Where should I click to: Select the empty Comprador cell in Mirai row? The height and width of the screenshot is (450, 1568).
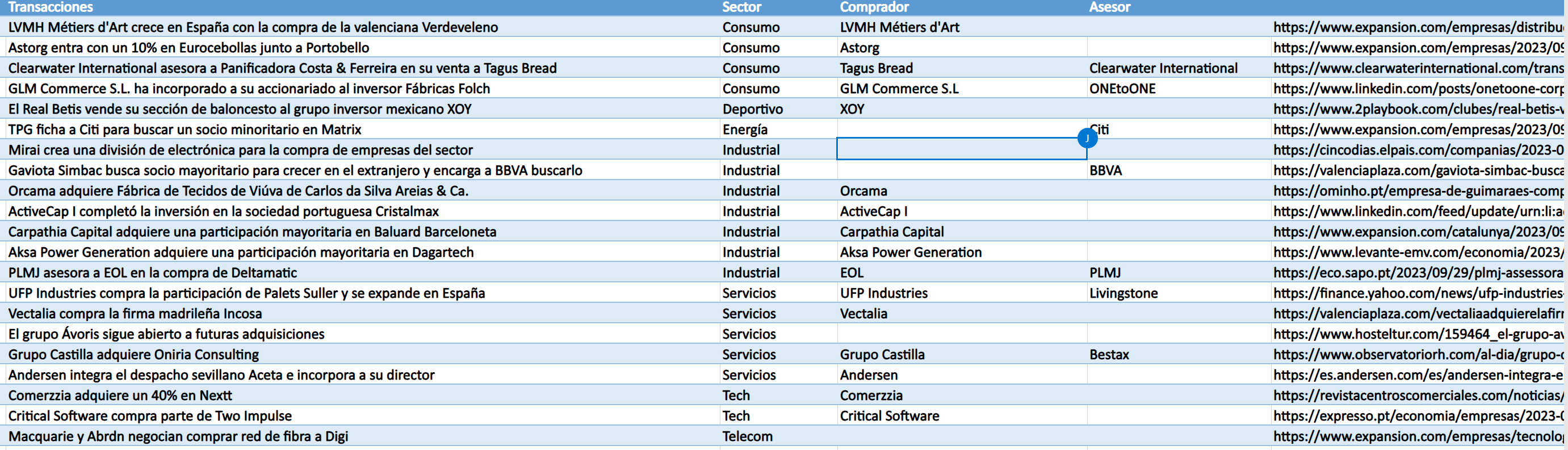tap(962, 149)
